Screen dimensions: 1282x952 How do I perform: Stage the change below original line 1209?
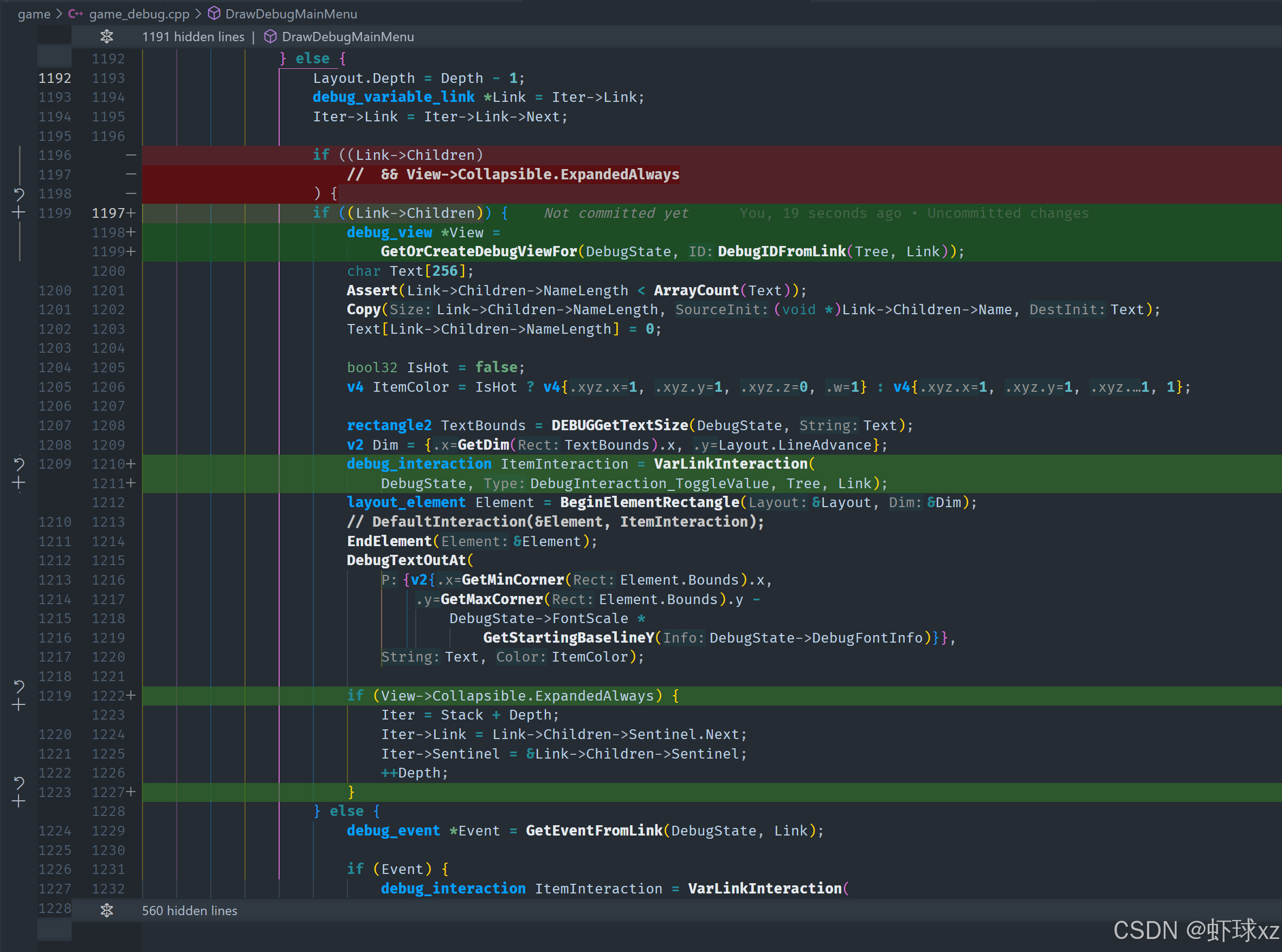click(x=18, y=483)
